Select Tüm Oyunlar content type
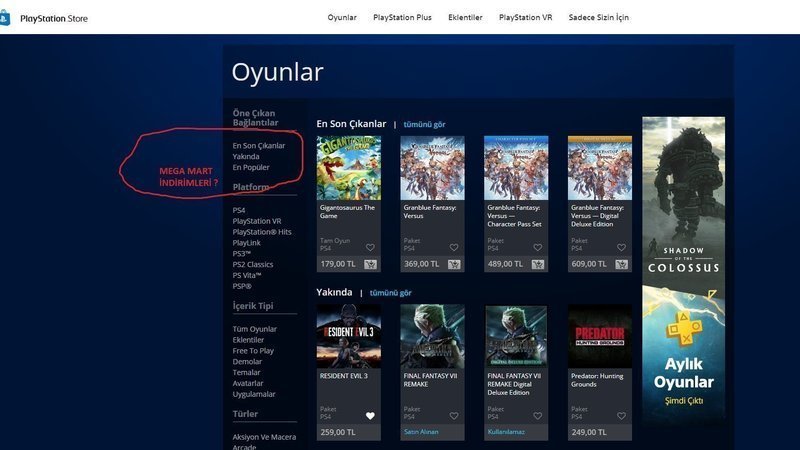 255,329
